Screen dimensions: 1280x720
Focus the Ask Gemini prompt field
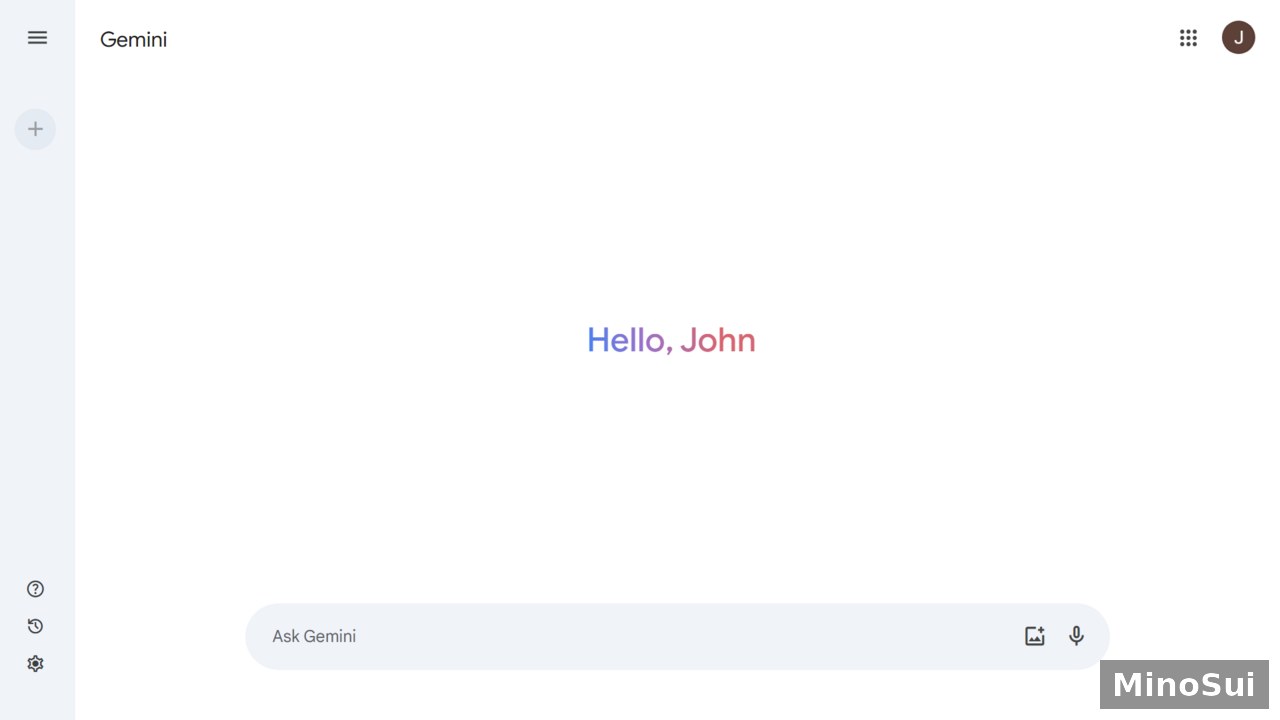click(677, 636)
